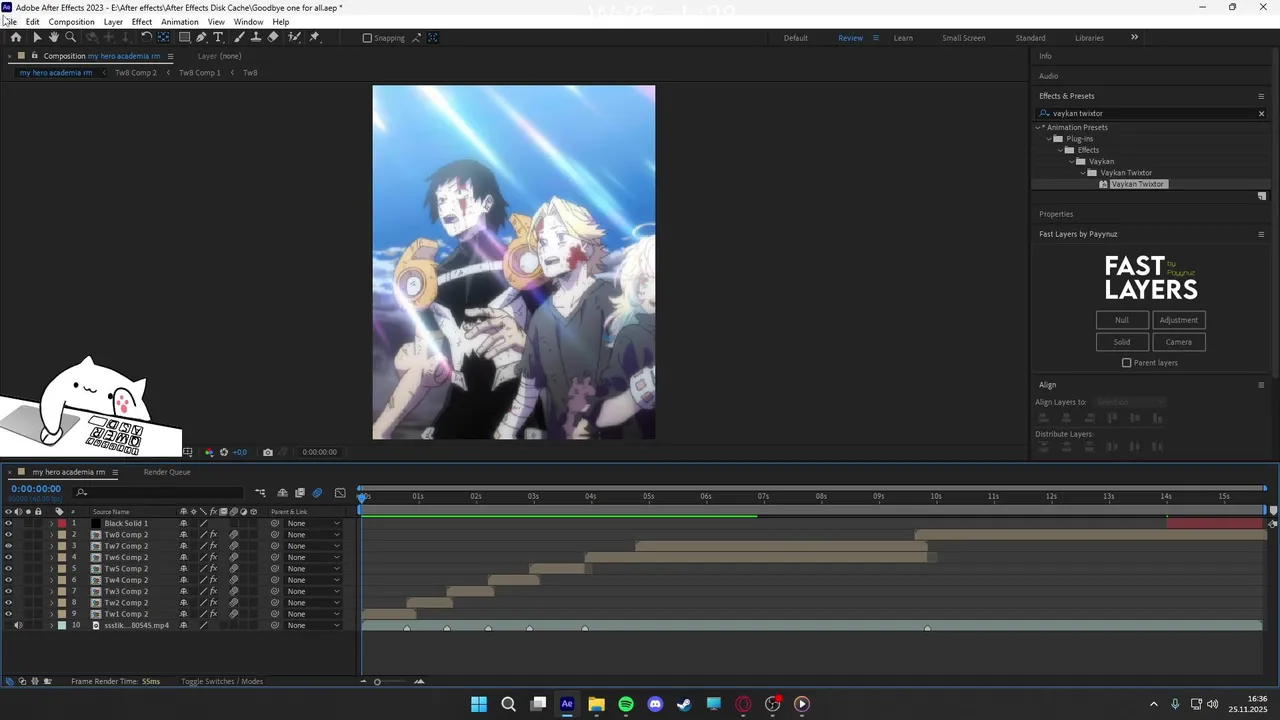
Task: Open the Parent dropdown for Tw8 Comp 2
Action: click(312, 535)
